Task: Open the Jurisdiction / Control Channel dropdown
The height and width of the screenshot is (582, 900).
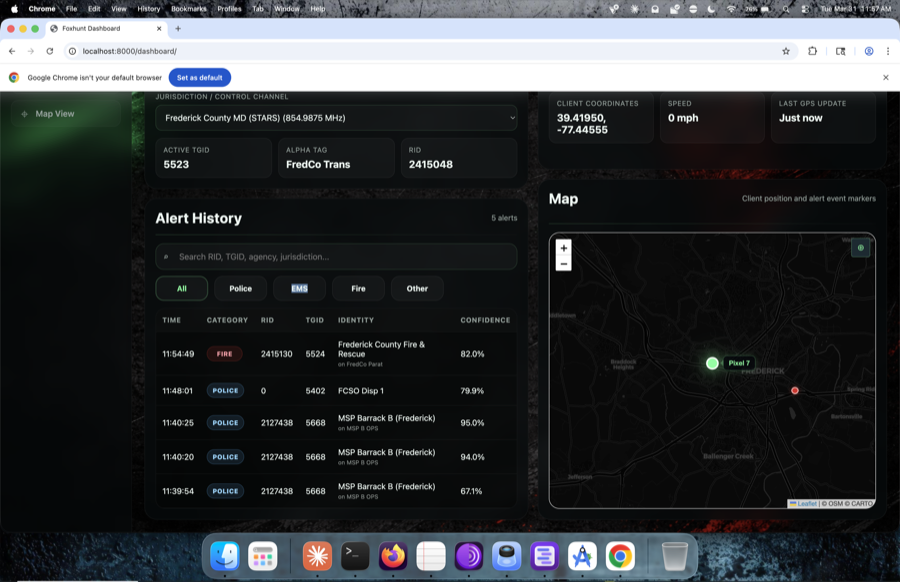Action: point(334,118)
